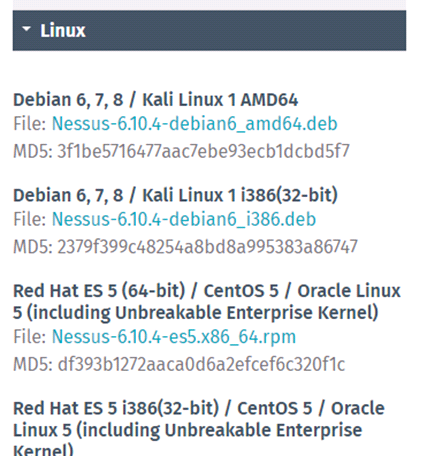Download Nessus-6.10.4-debian6_amd64.deb

coord(195,124)
